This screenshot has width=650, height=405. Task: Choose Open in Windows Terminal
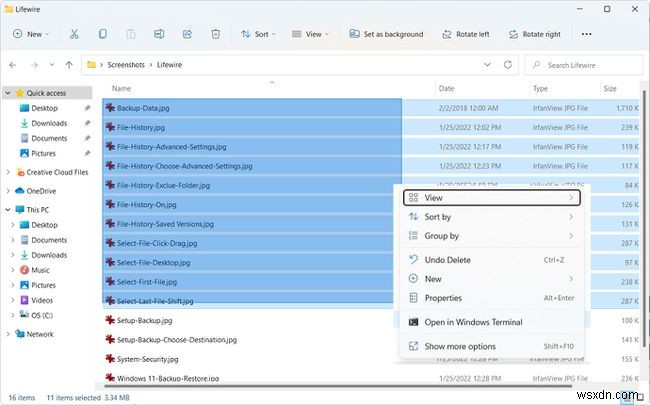point(492,322)
